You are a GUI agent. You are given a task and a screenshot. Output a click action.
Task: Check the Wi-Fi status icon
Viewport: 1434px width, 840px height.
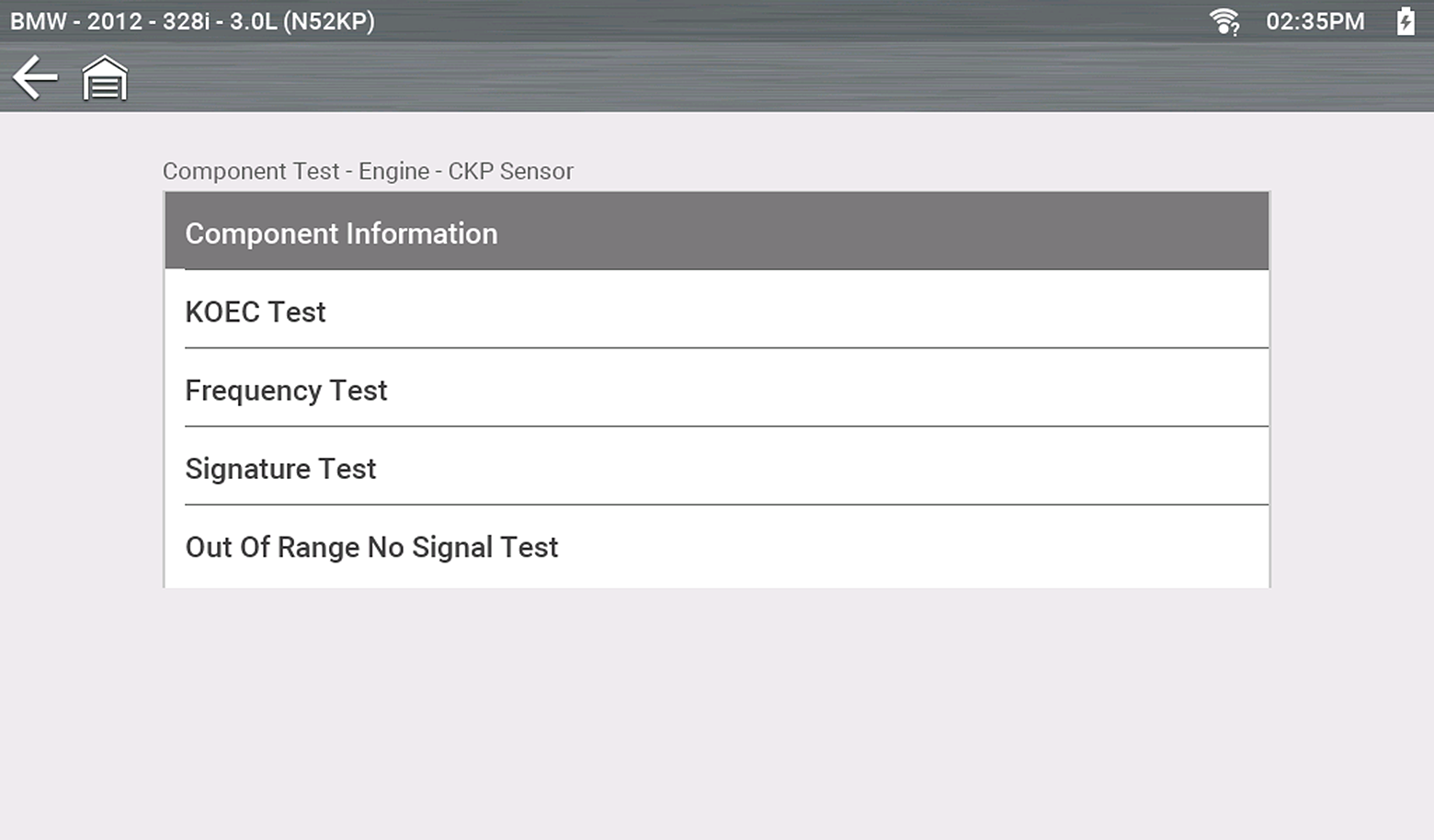(1223, 21)
